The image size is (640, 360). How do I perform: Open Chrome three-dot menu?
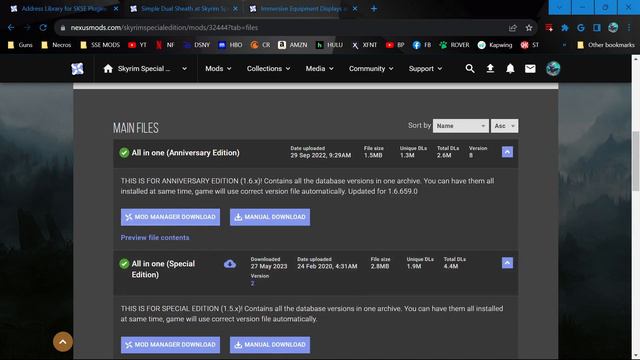coord(629,28)
